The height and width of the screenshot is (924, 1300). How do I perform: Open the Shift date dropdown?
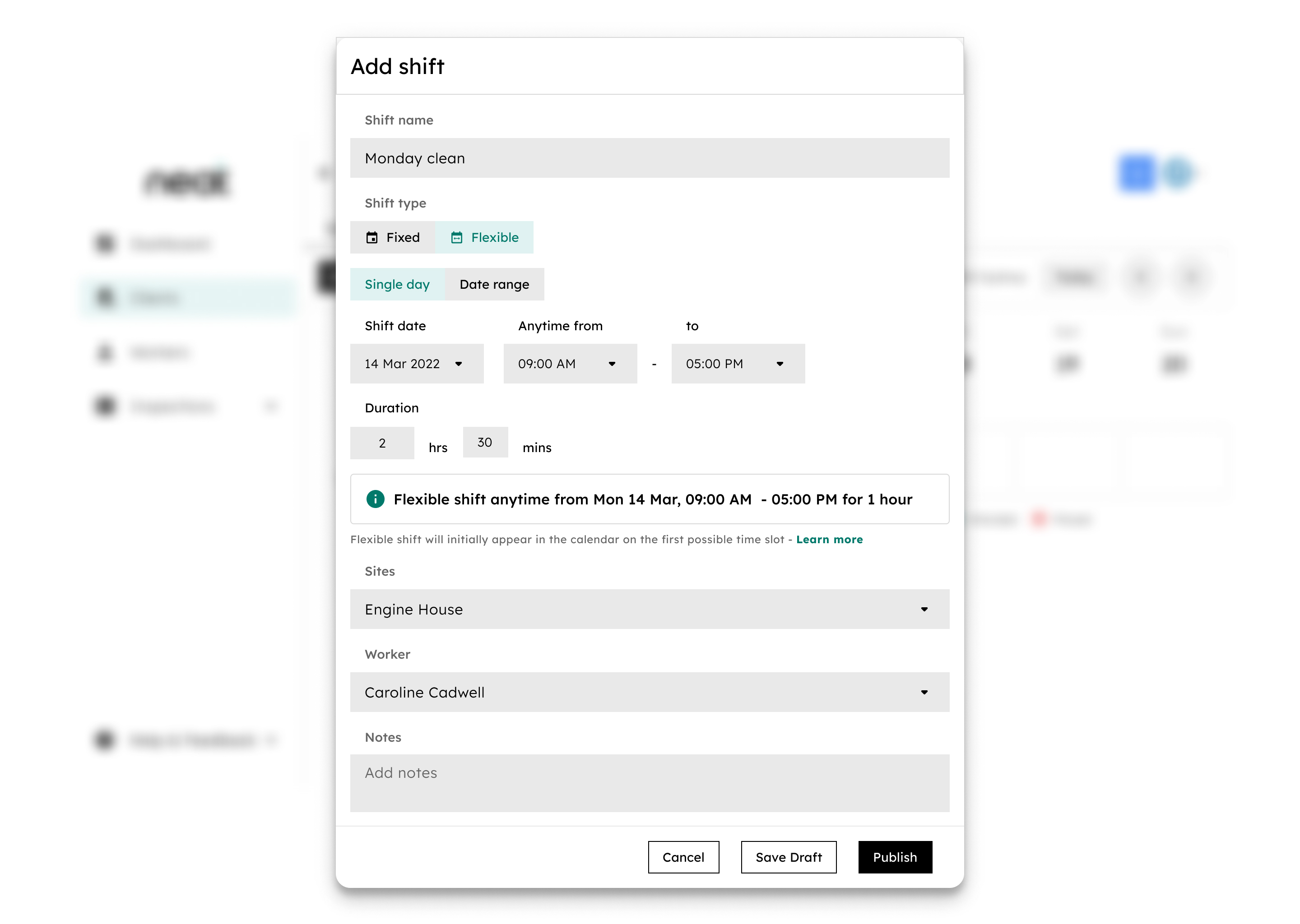(417, 364)
